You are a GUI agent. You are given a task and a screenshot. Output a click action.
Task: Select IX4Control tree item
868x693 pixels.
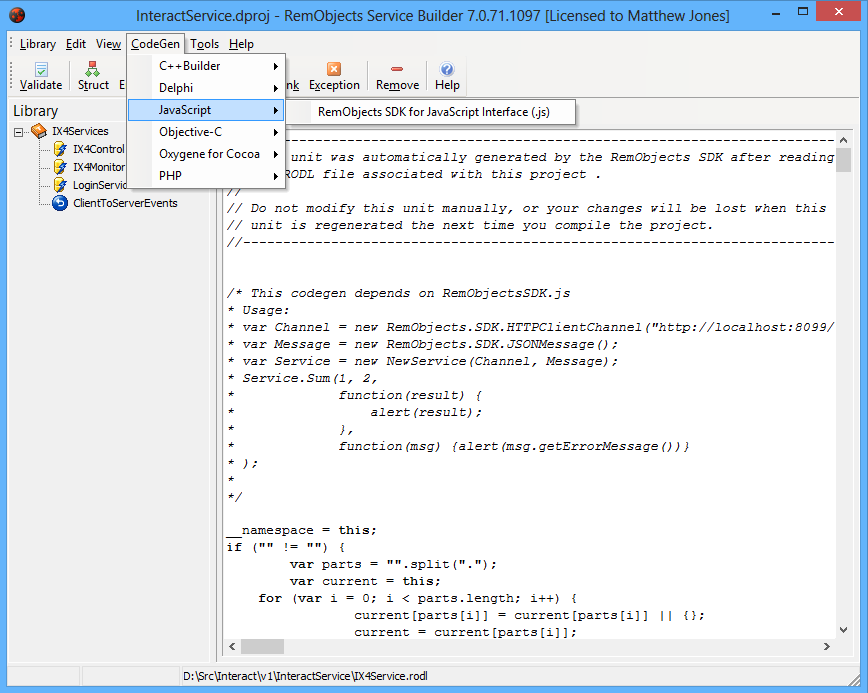tap(99, 149)
